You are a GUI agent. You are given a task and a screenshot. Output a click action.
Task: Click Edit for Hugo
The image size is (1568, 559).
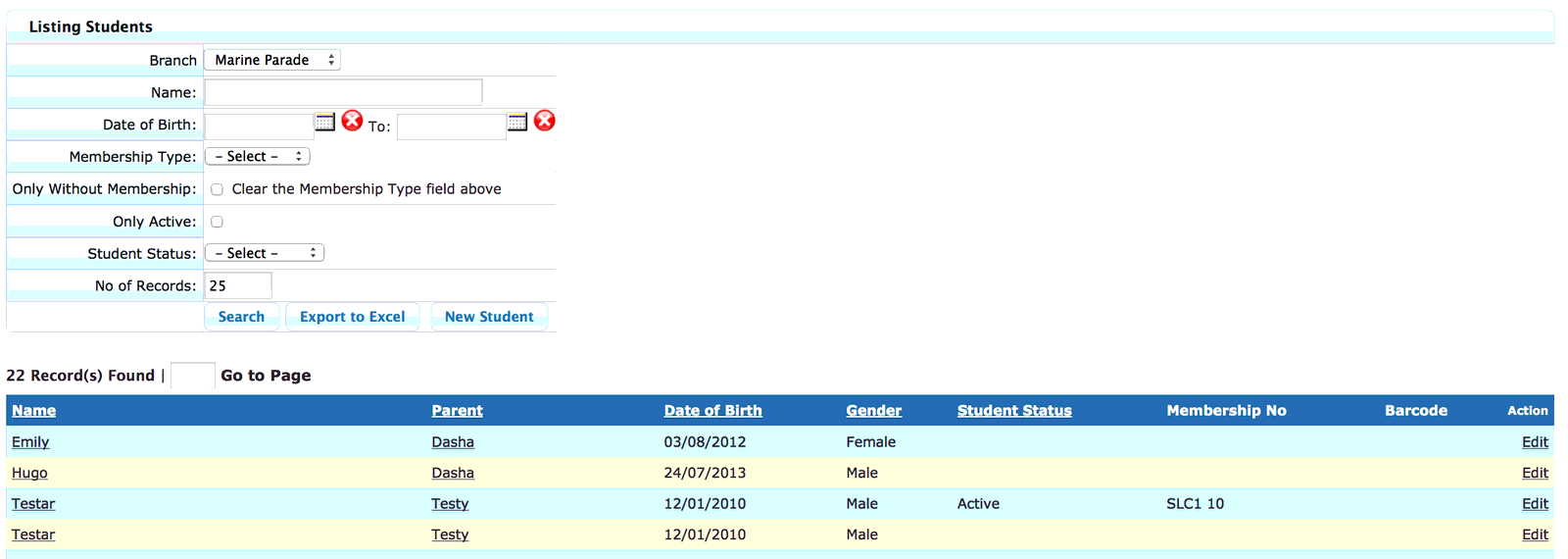tap(1535, 473)
